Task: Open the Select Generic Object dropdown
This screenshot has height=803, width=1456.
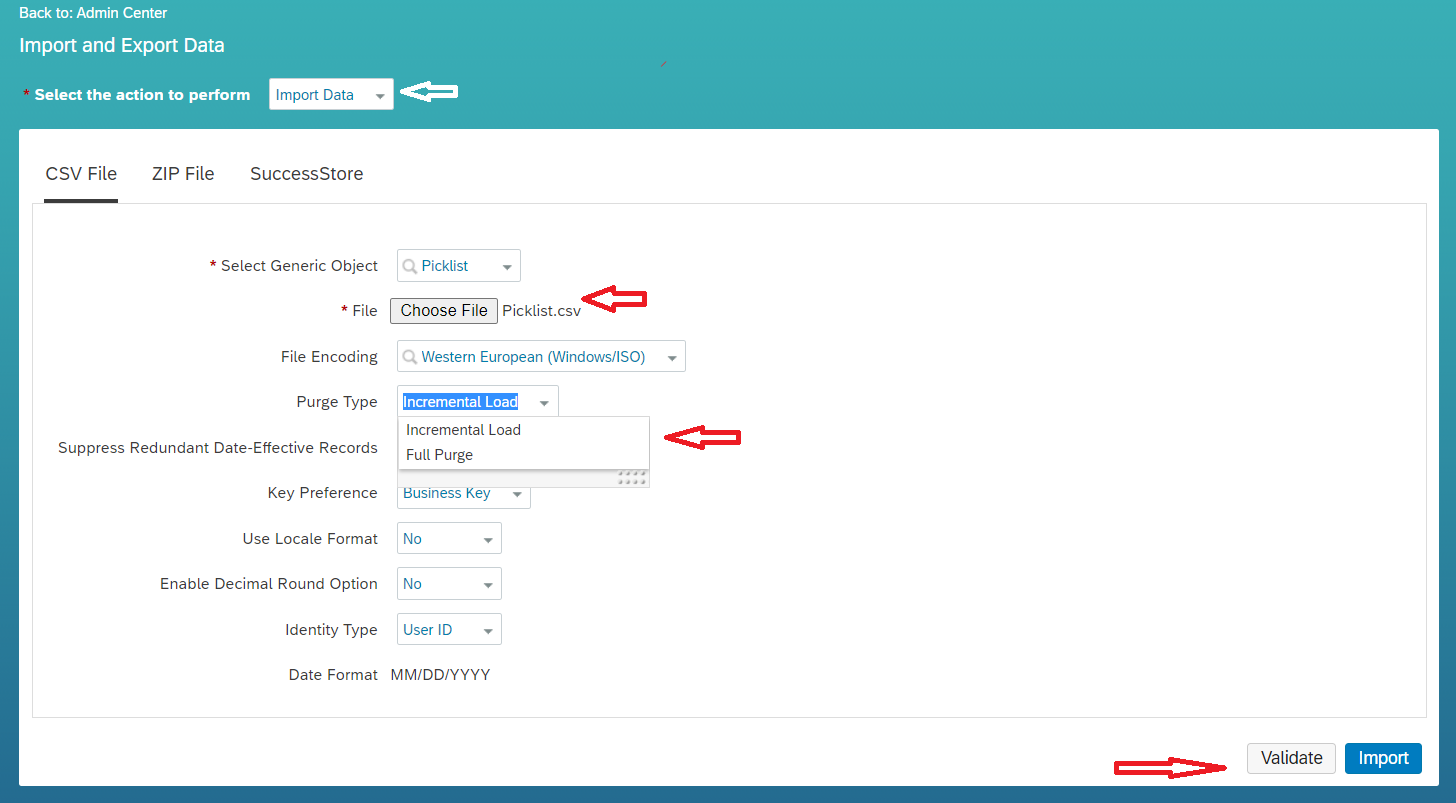Action: coord(458,265)
